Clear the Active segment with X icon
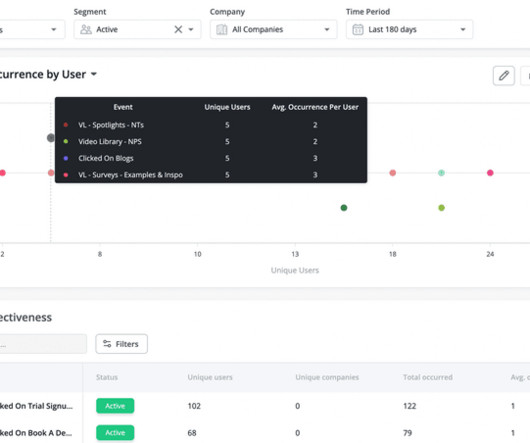The image size is (530, 443). (x=178, y=29)
